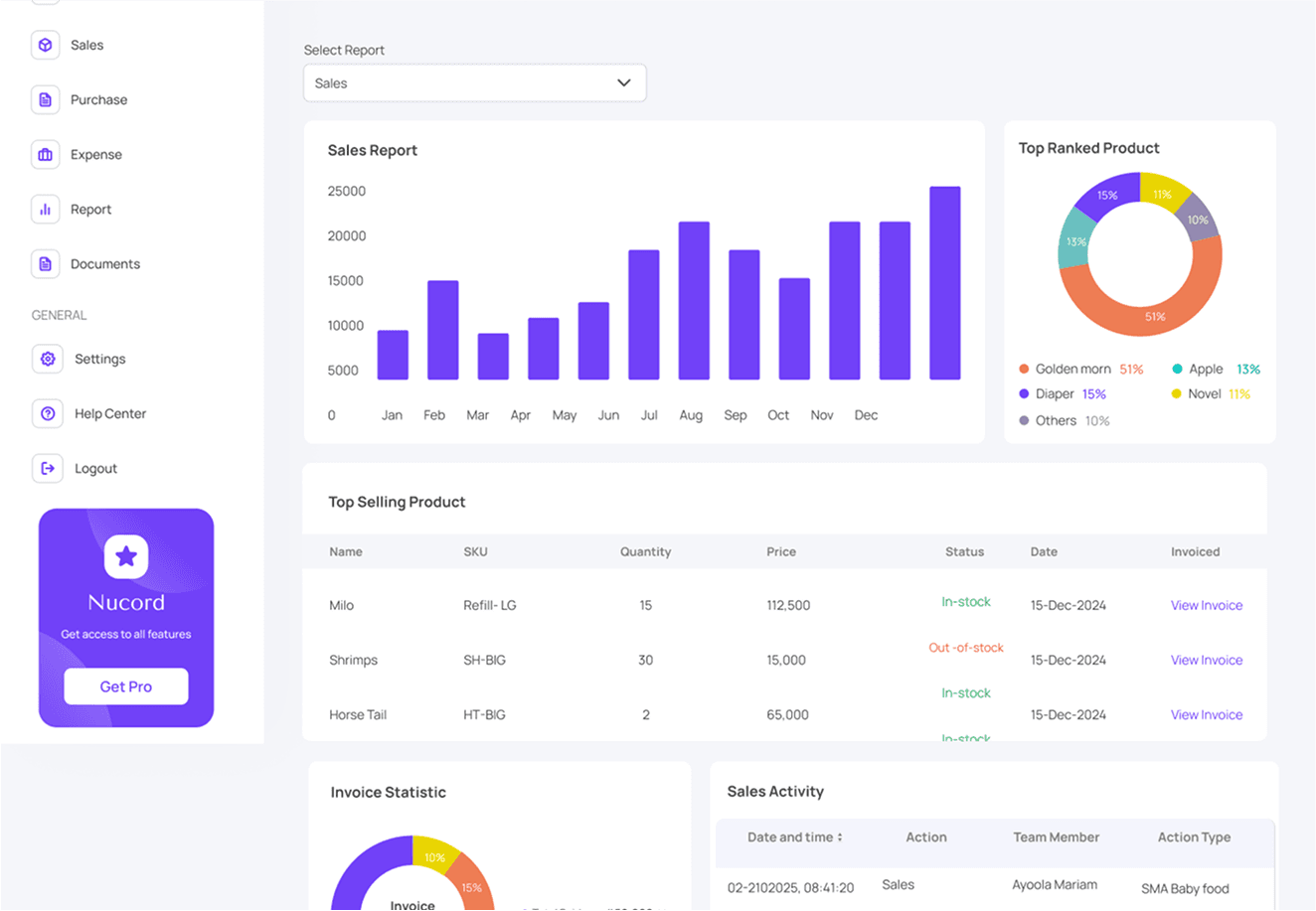Click the 02-2102025, 08:41:20 timestamp
The width and height of the screenshot is (1316, 911).
tap(790, 888)
